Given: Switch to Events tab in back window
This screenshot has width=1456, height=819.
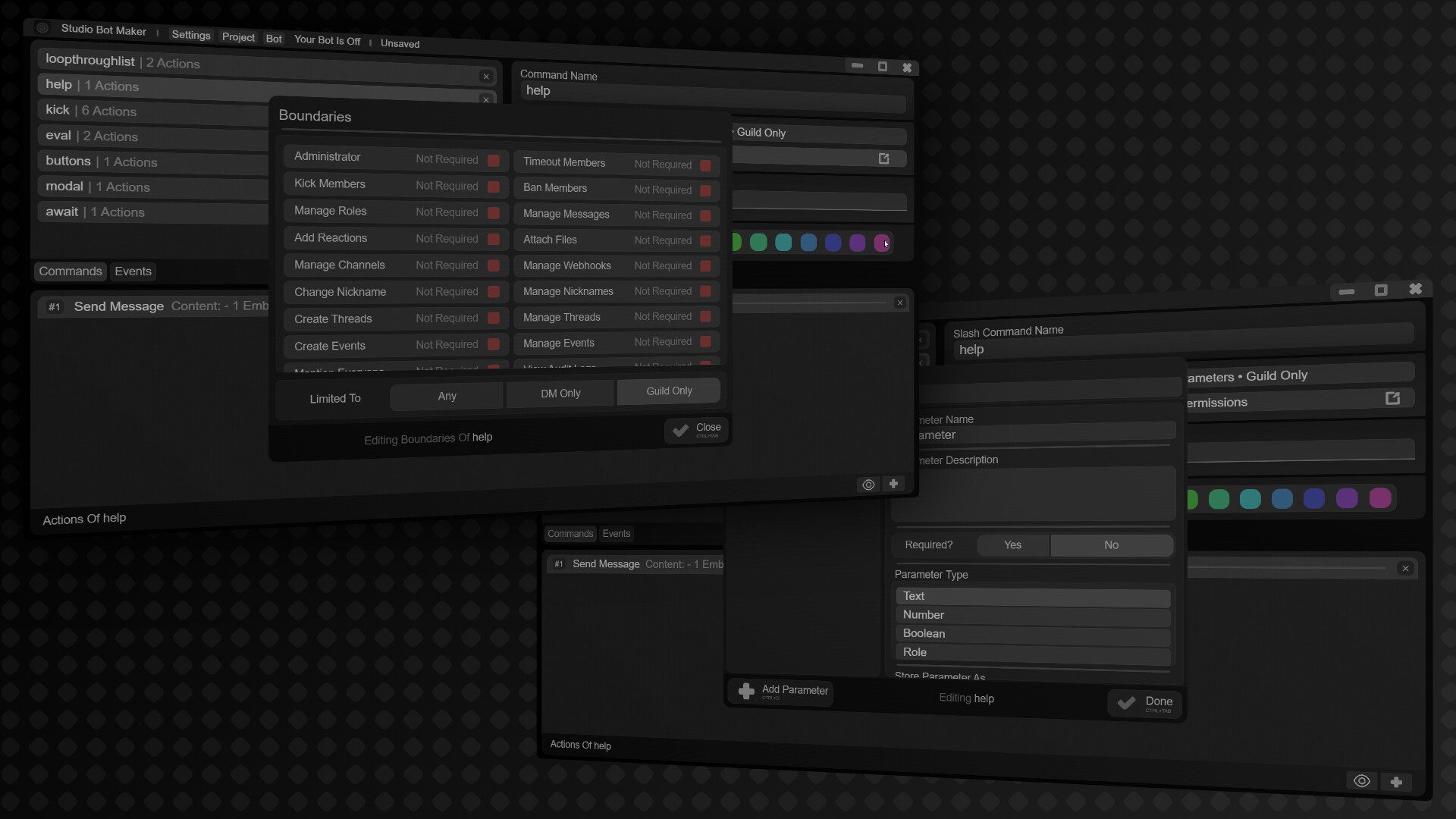Looking at the screenshot, I should click(x=617, y=534).
